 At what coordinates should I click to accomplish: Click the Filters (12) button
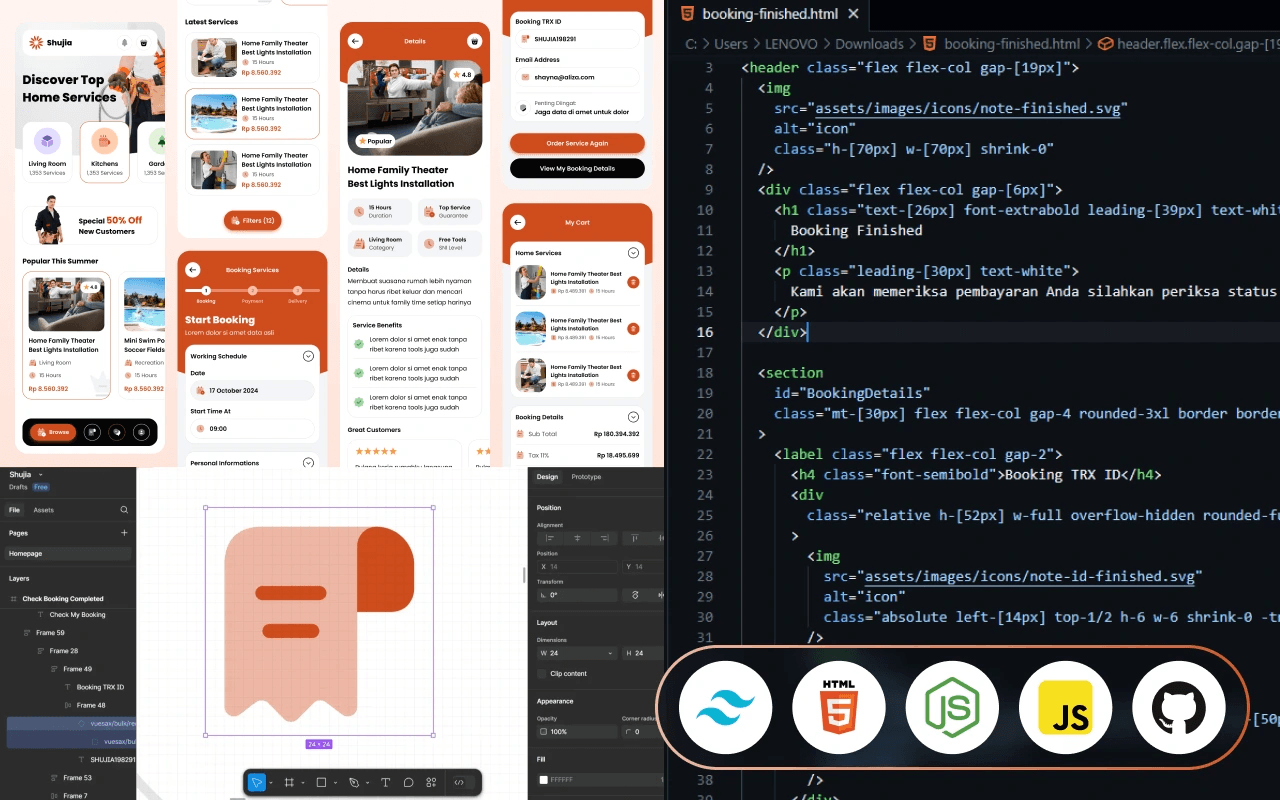tap(252, 220)
